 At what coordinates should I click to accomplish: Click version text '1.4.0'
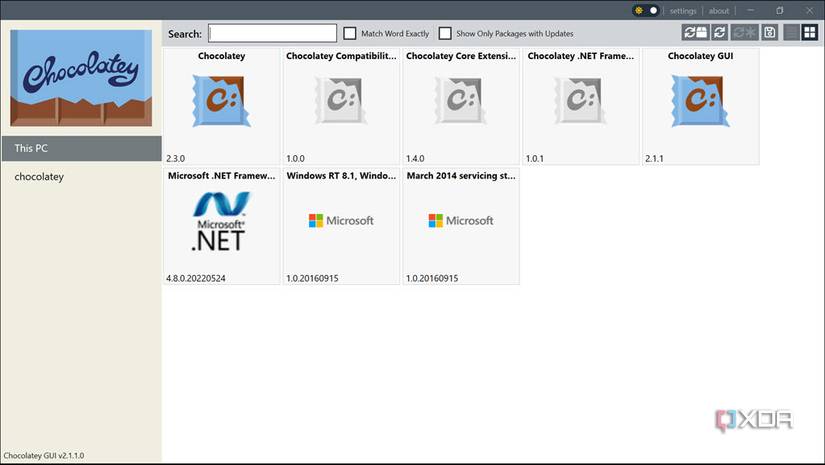pos(415,158)
